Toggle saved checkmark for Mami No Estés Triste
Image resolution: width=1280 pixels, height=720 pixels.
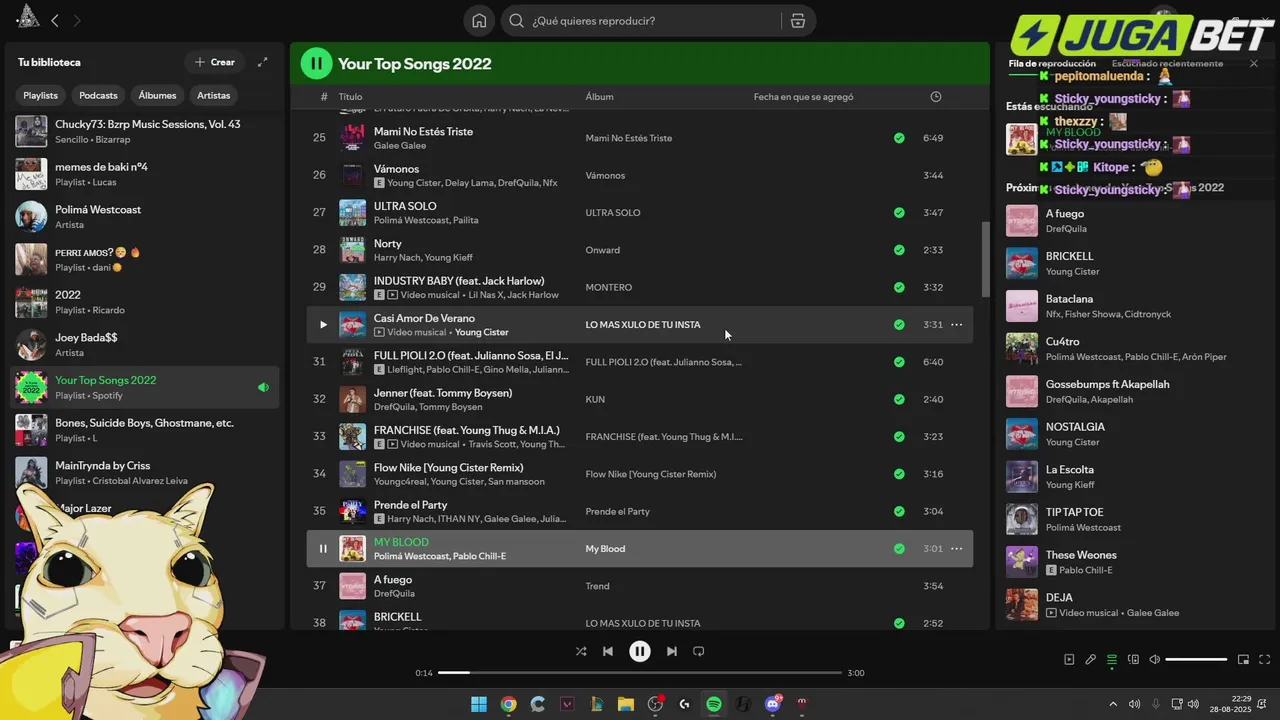[x=899, y=138]
